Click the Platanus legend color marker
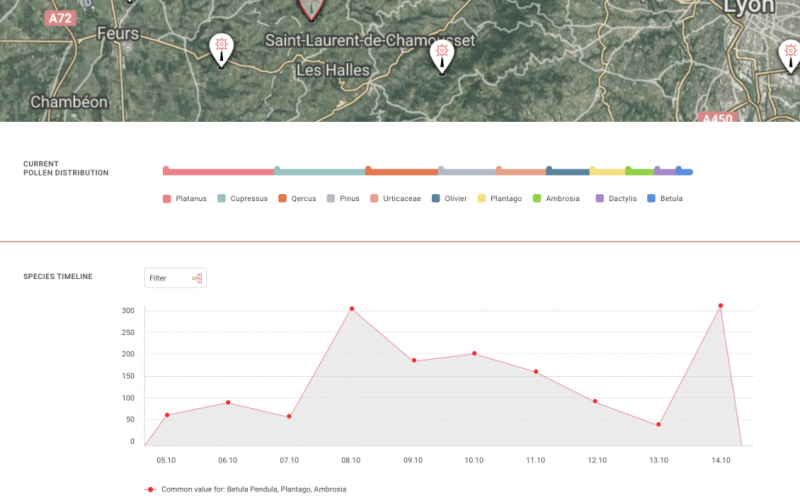This screenshot has height=500, width=800. click(167, 199)
